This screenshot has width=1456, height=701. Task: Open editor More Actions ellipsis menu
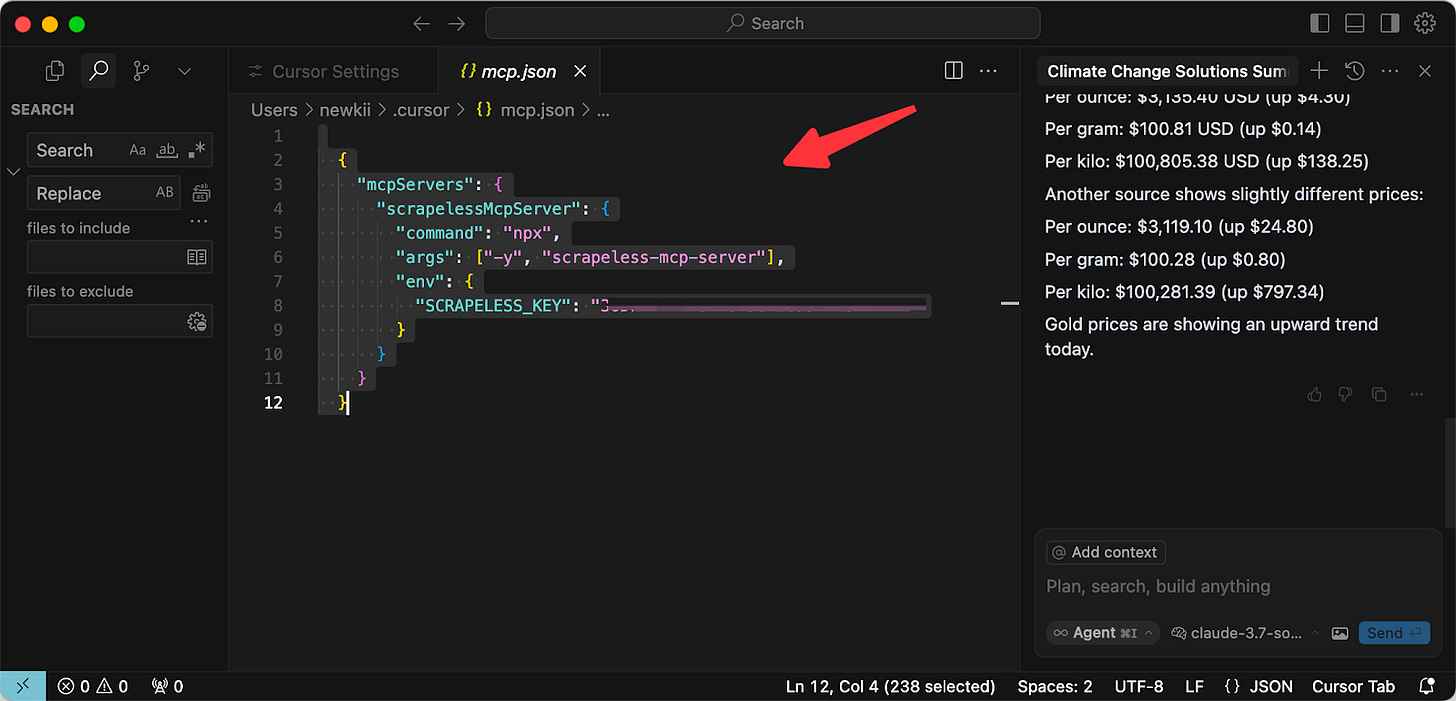point(988,71)
